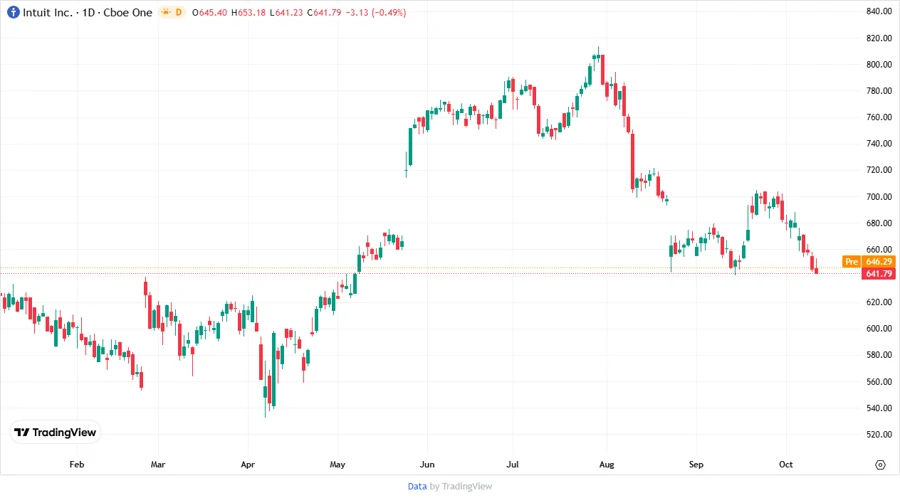
Task: Click the 700.00 price axis label
Action: [x=879, y=196]
